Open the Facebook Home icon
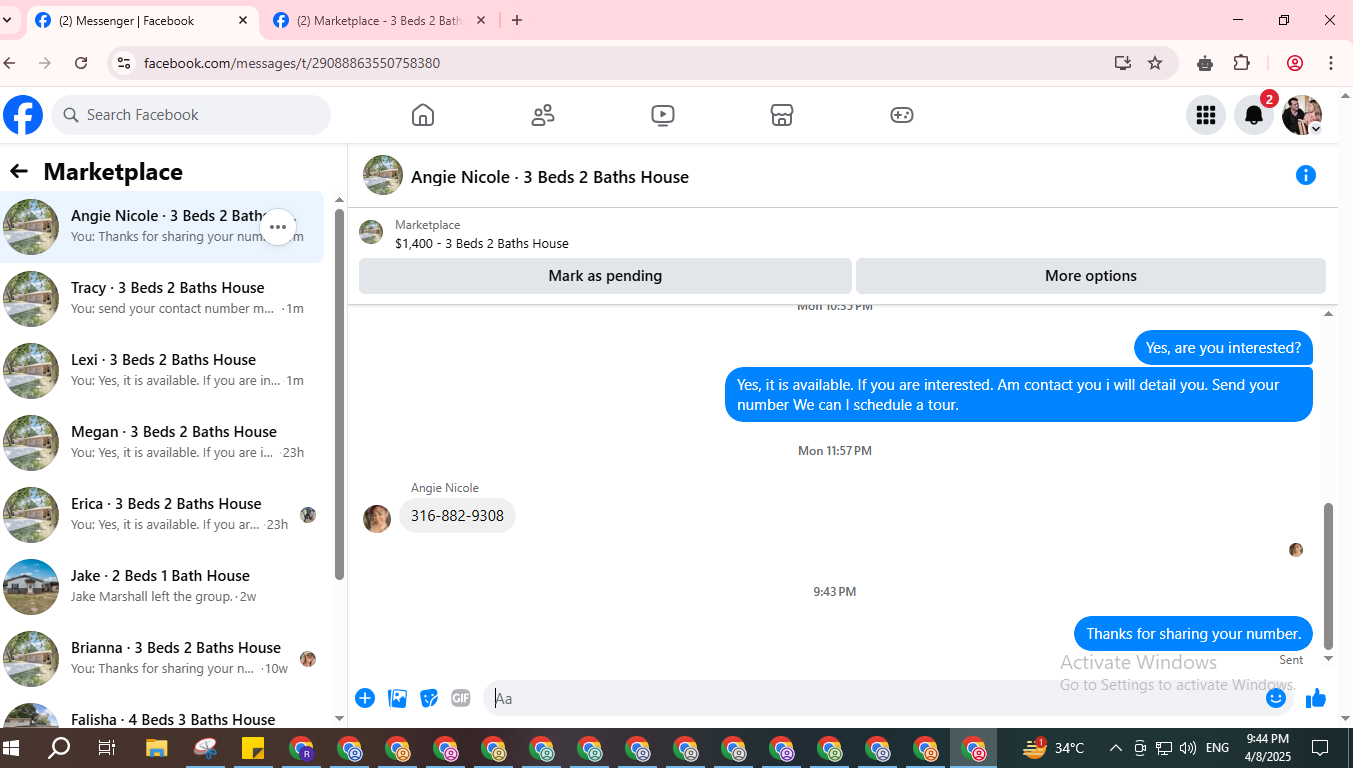The width and height of the screenshot is (1353, 768). [423, 115]
